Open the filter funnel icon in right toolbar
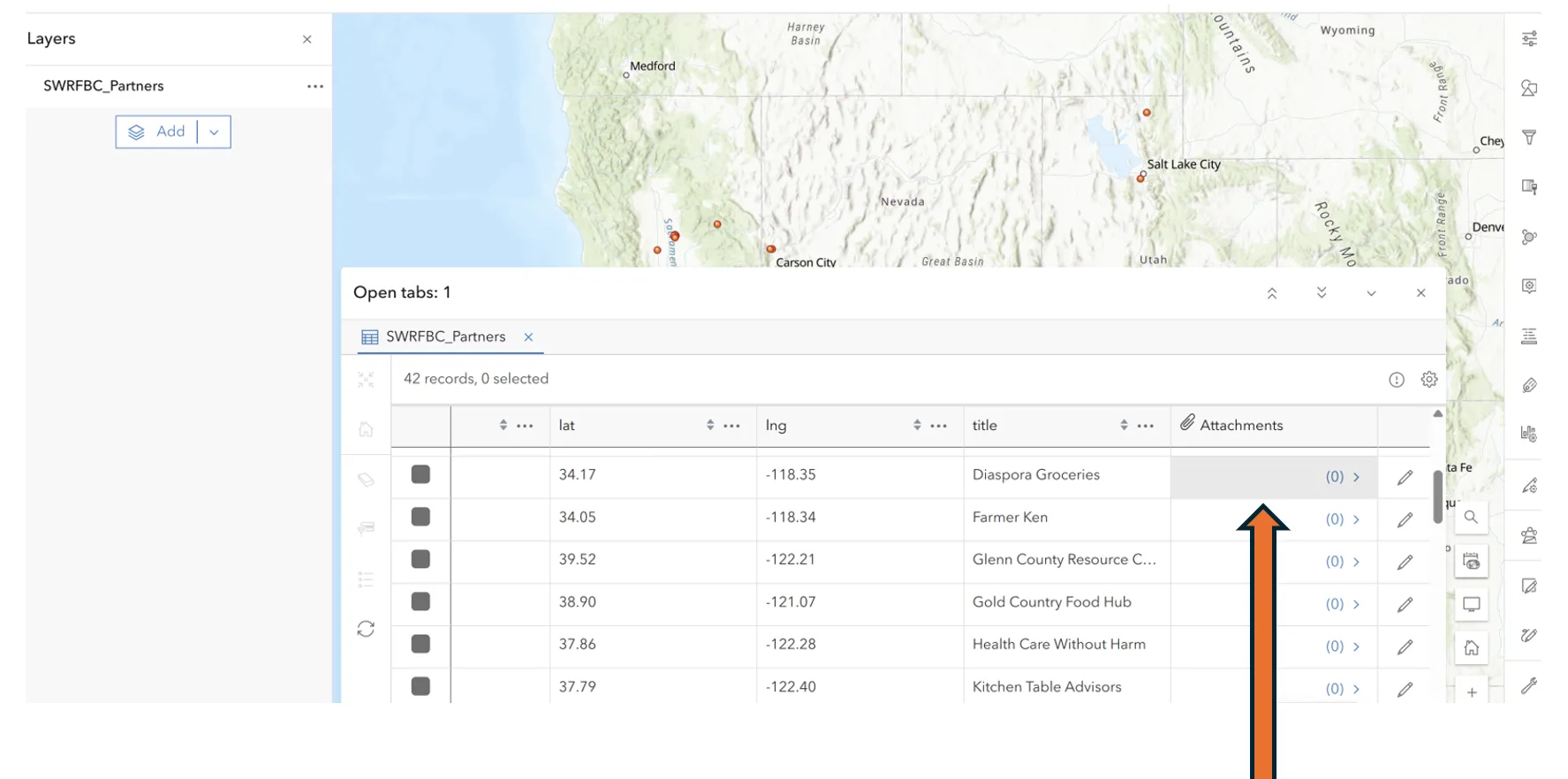The height and width of the screenshot is (779, 1568). pyautogui.click(x=1529, y=138)
